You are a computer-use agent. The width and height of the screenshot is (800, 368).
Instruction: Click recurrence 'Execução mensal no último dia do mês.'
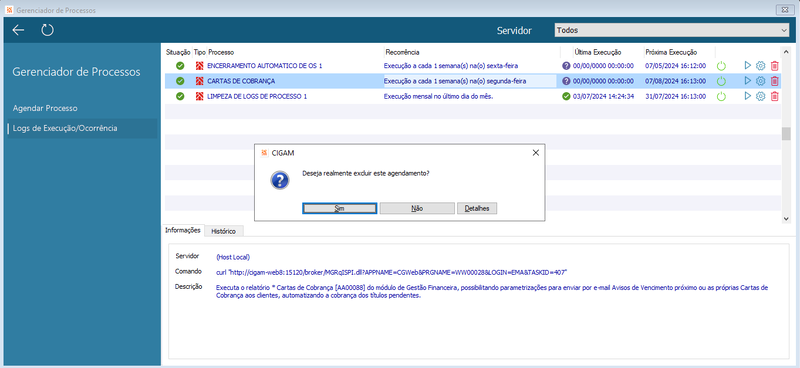tap(438, 96)
